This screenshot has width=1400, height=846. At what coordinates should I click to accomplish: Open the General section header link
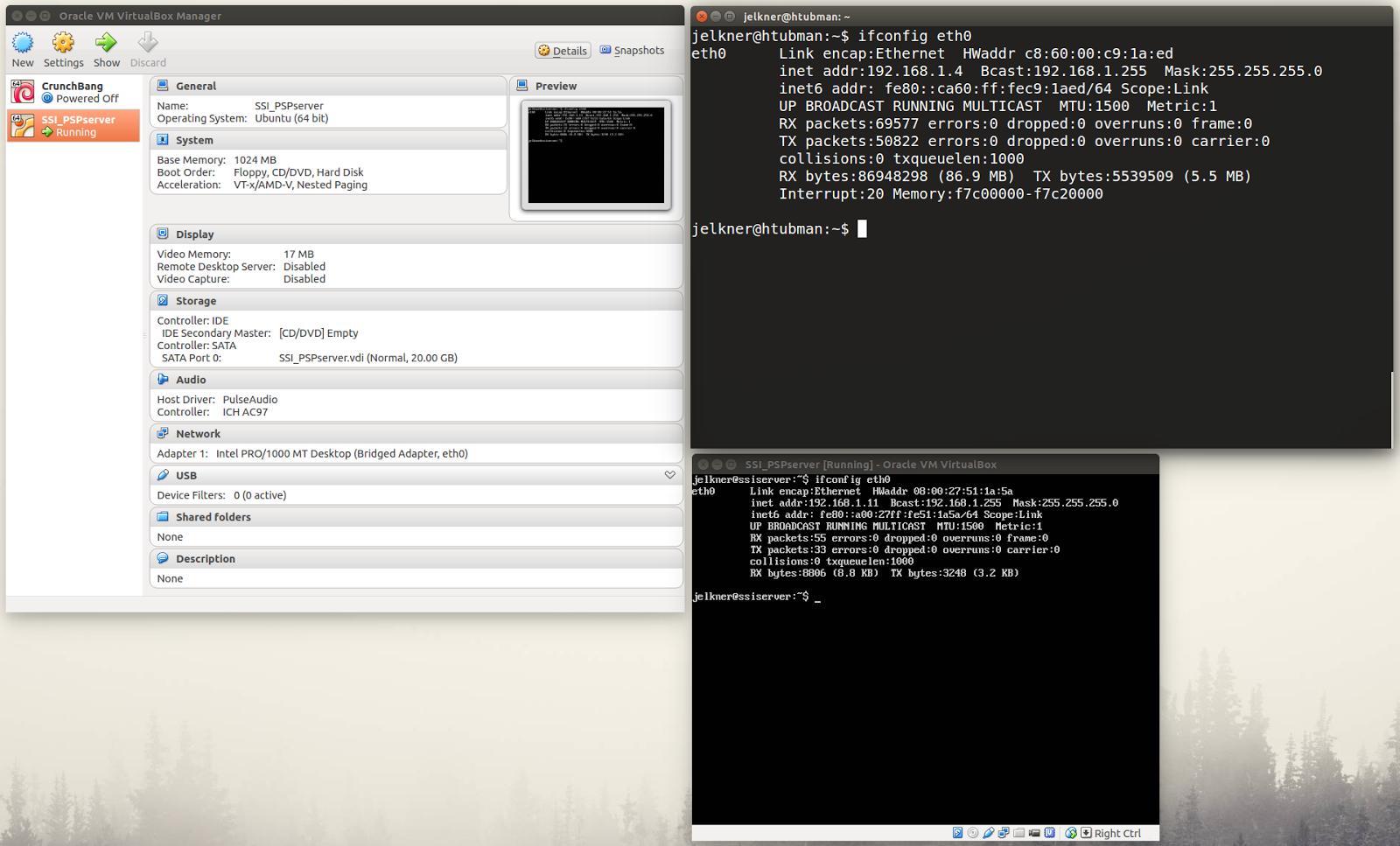point(196,87)
